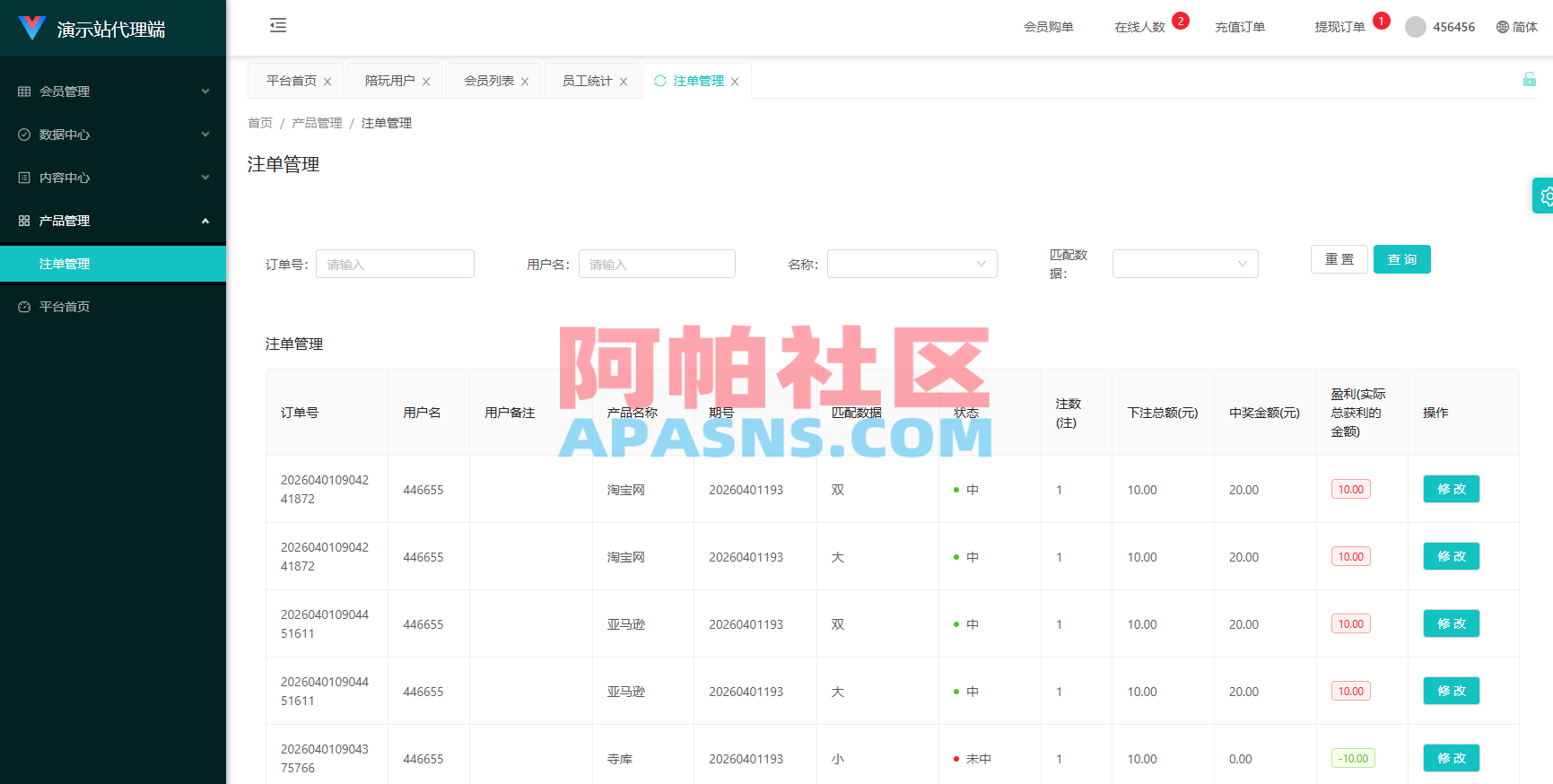
Task: Click the 查询 search button
Action: [1402, 259]
